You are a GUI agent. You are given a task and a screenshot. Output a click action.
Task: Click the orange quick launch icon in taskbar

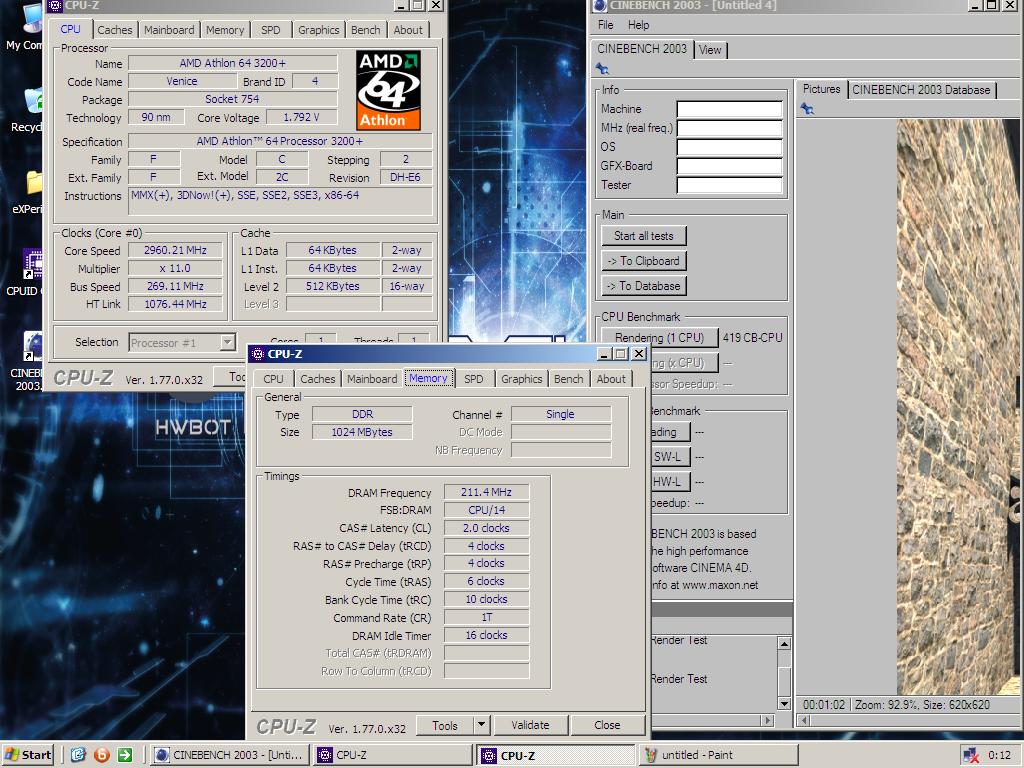click(102, 755)
